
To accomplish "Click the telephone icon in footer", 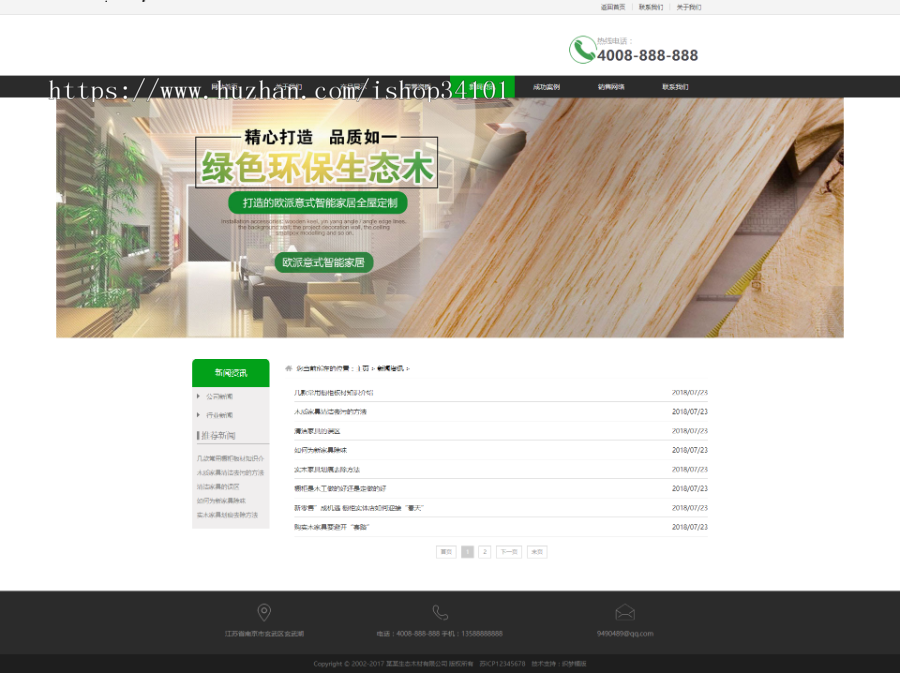I will coord(440,611).
